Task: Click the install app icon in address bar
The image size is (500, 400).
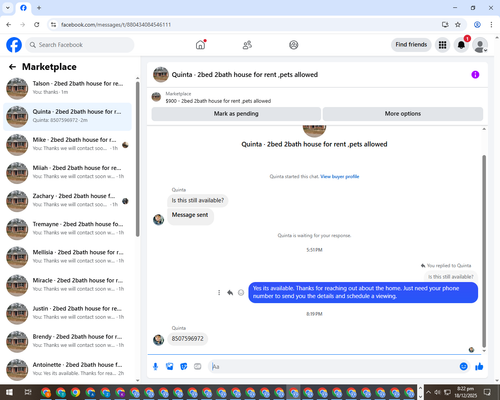Action: click(x=445, y=25)
